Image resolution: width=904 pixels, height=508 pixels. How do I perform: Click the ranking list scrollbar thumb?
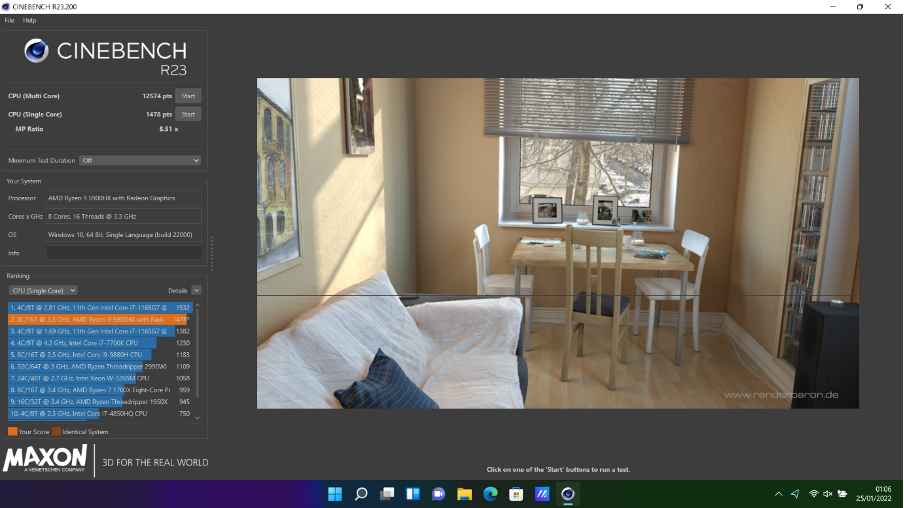coord(197,353)
